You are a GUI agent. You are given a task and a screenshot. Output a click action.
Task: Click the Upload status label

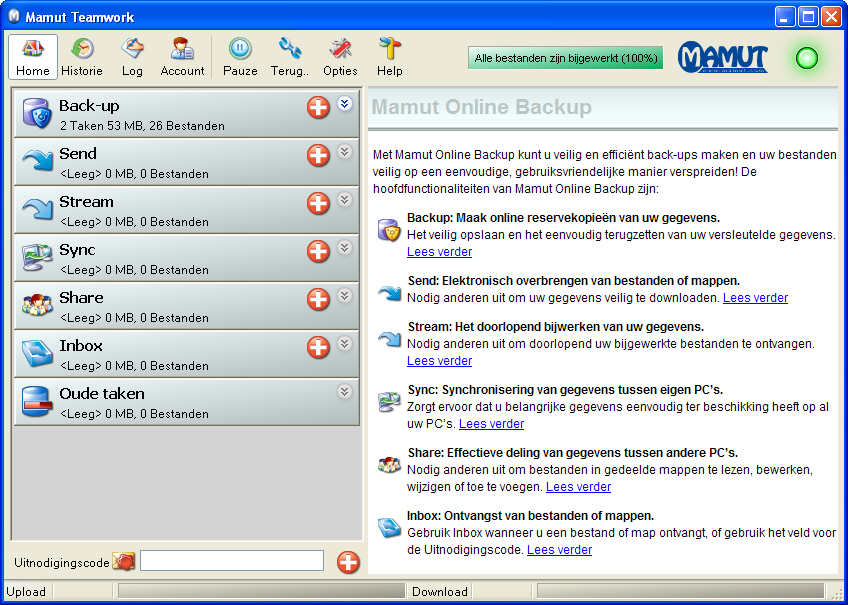pyautogui.click(x=26, y=591)
